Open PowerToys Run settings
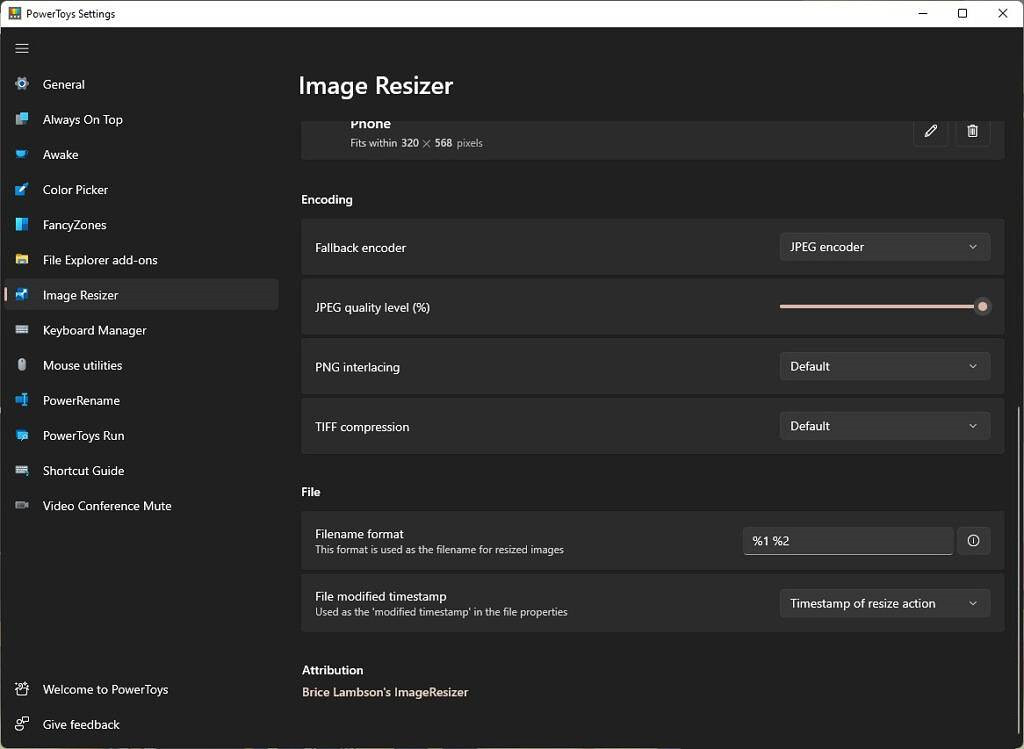The width and height of the screenshot is (1024, 749). [83, 436]
